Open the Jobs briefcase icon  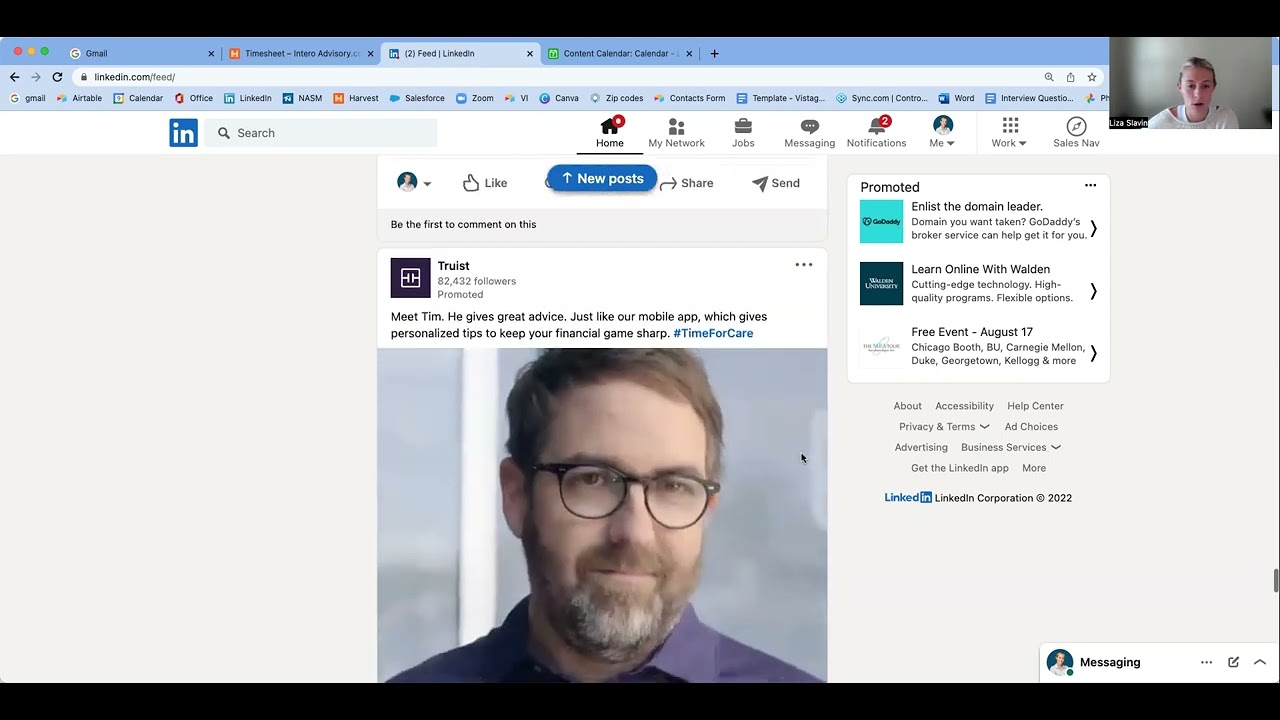click(743, 126)
